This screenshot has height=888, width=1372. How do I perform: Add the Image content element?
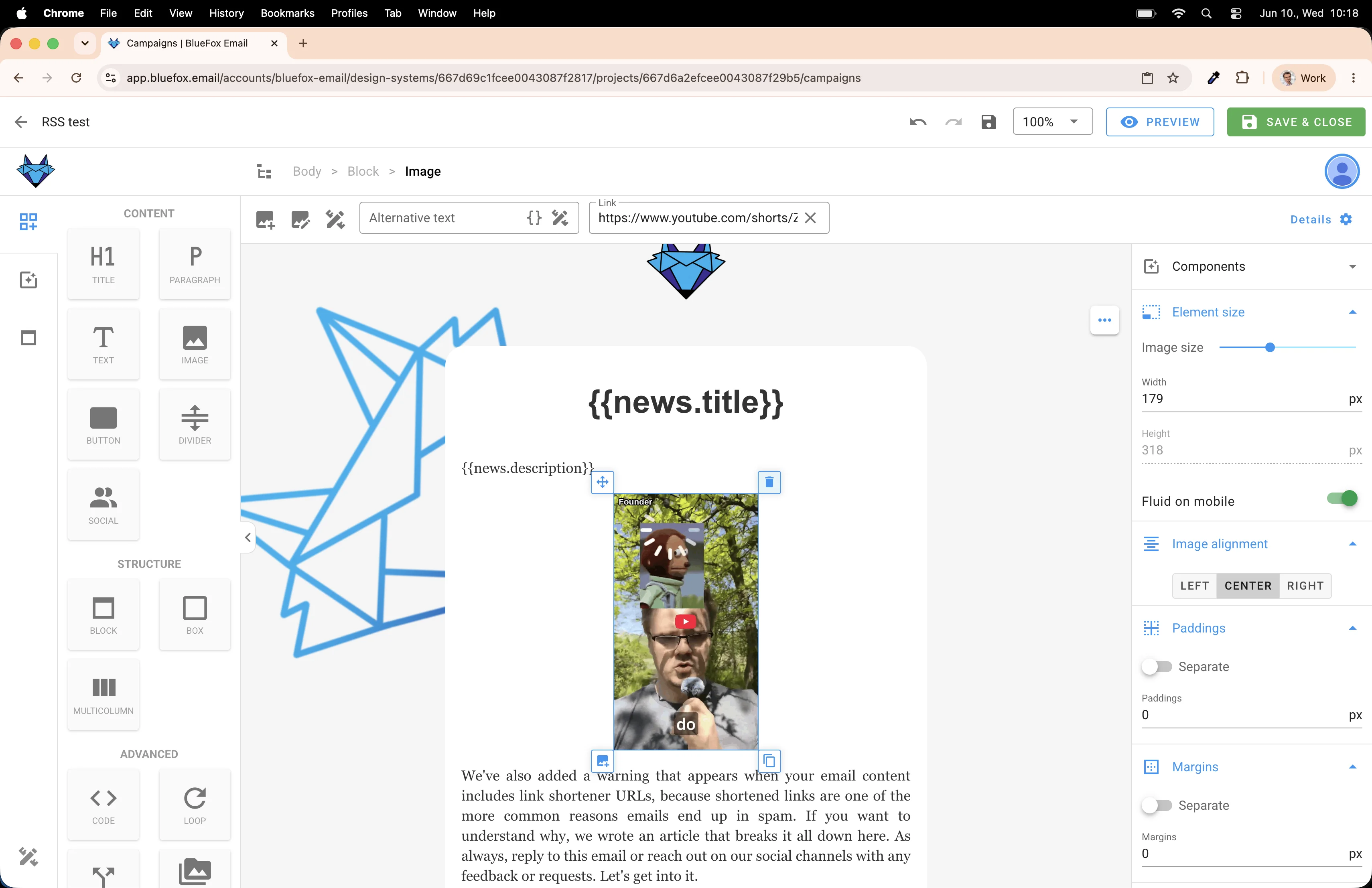pos(195,344)
